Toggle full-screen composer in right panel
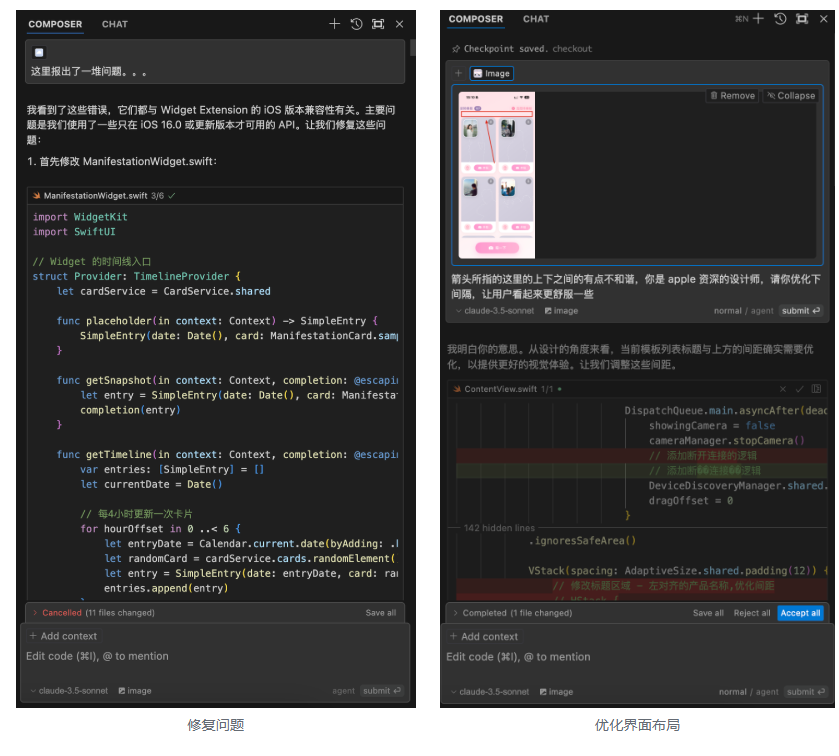 pyautogui.click(x=802, y=19)
